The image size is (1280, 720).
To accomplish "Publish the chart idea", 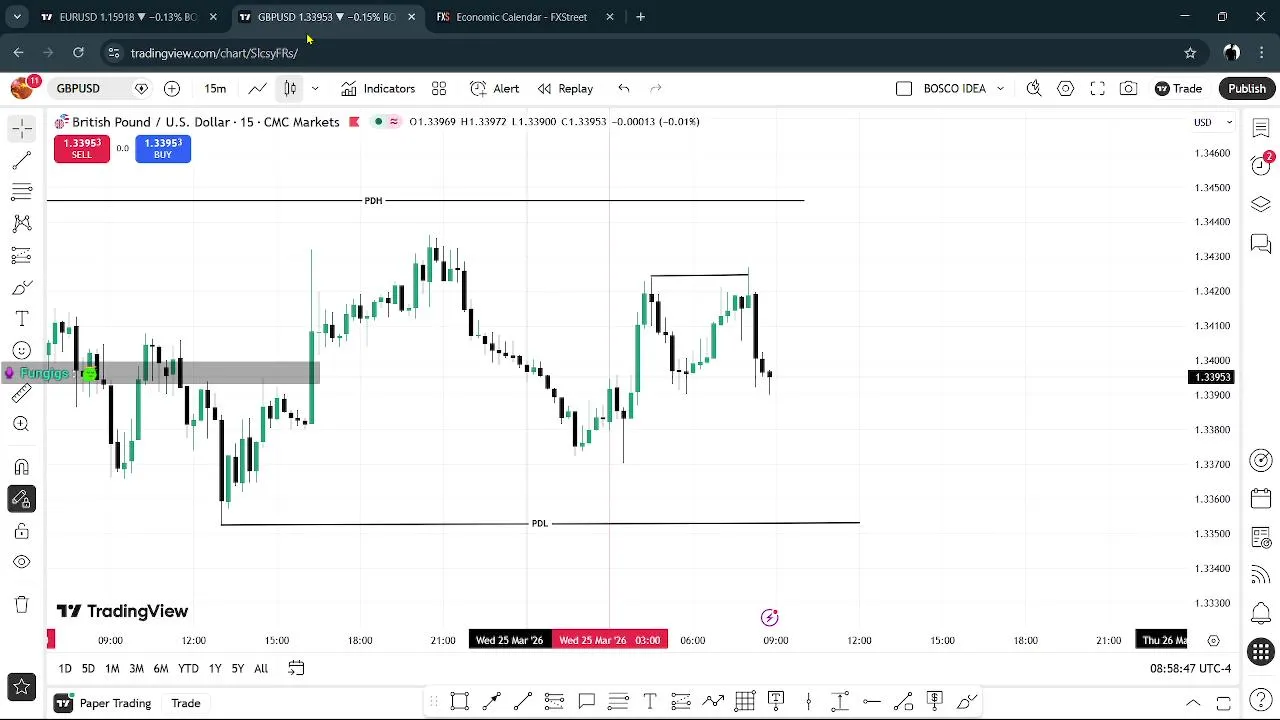I will pyautogui.click(x=1247, y=88).
